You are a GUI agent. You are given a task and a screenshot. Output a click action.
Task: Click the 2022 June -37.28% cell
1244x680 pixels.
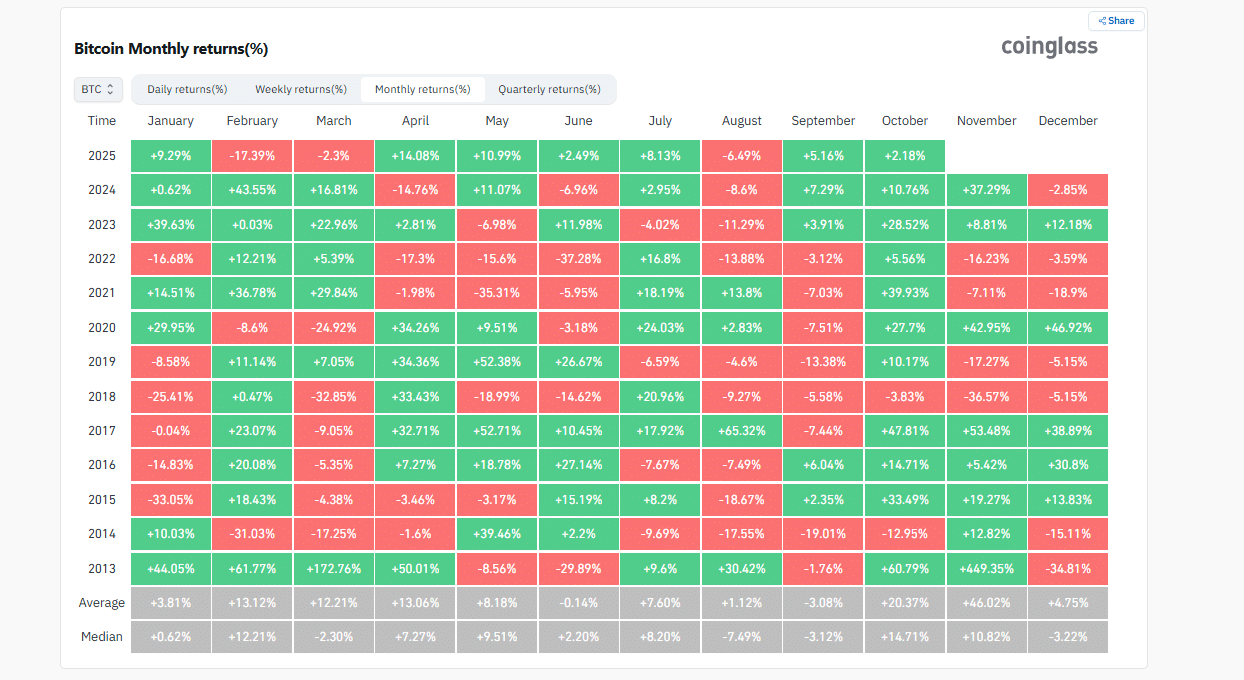coord(578,259)
